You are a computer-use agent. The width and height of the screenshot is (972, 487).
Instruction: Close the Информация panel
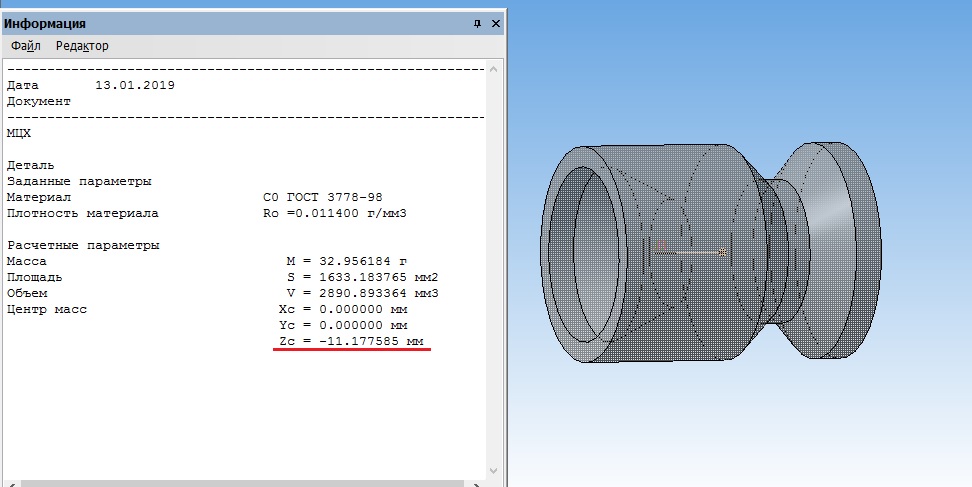[494, 23]
